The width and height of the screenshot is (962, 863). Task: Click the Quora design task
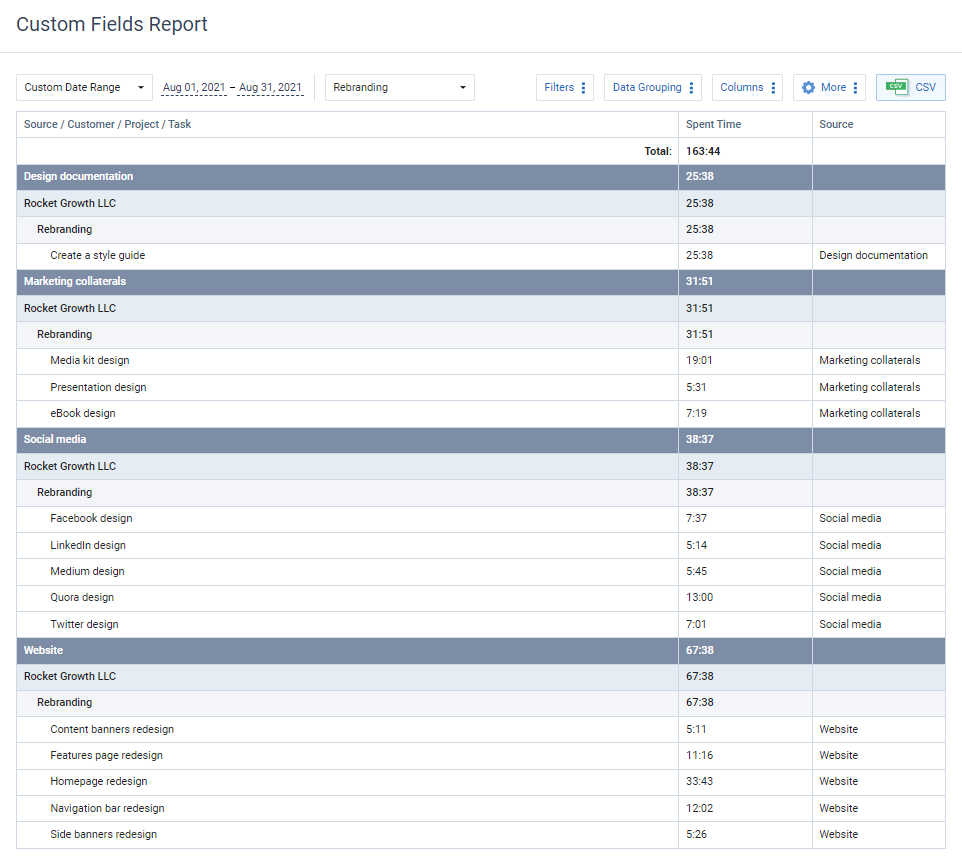pyautogui.click(x=82, y=597)
